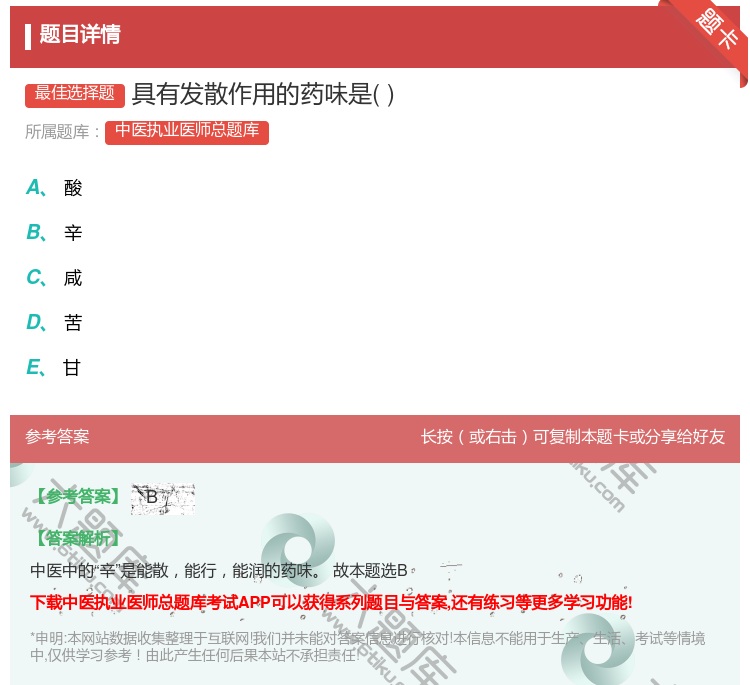
Task: Pick answer C 咸
Action: tap(72, 278)
